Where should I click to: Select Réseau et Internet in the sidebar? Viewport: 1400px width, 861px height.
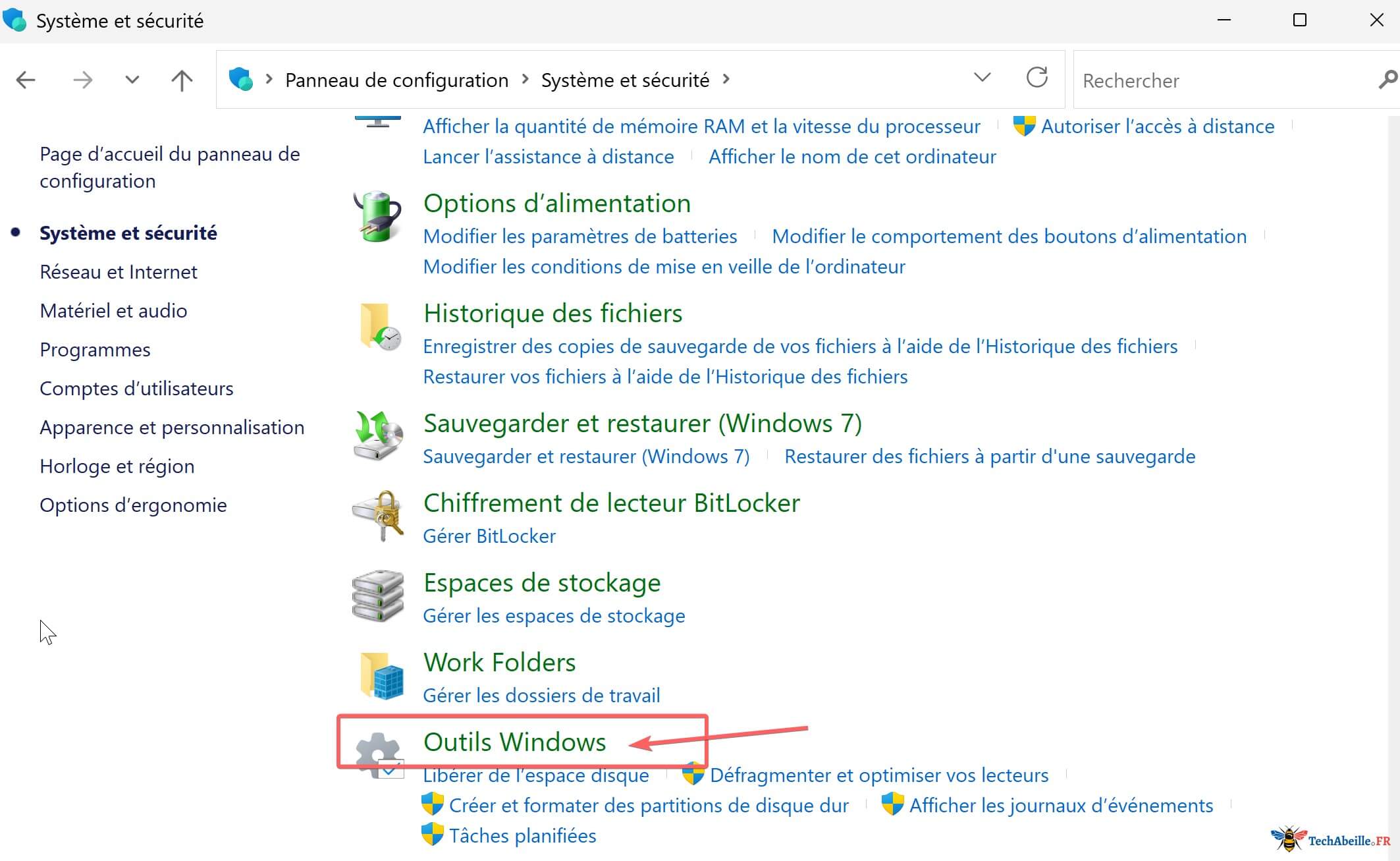[x=119, y=271]
